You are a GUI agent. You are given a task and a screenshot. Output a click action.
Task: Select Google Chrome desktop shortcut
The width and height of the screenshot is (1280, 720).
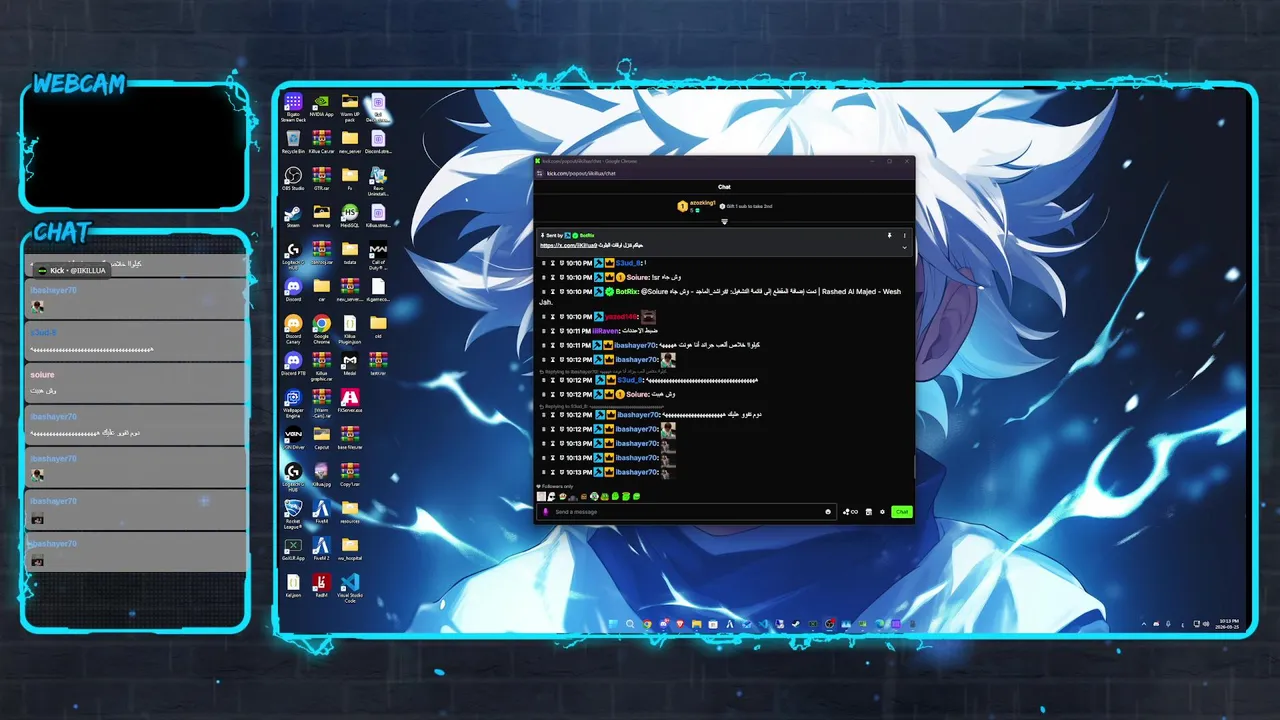coord(321,328)
